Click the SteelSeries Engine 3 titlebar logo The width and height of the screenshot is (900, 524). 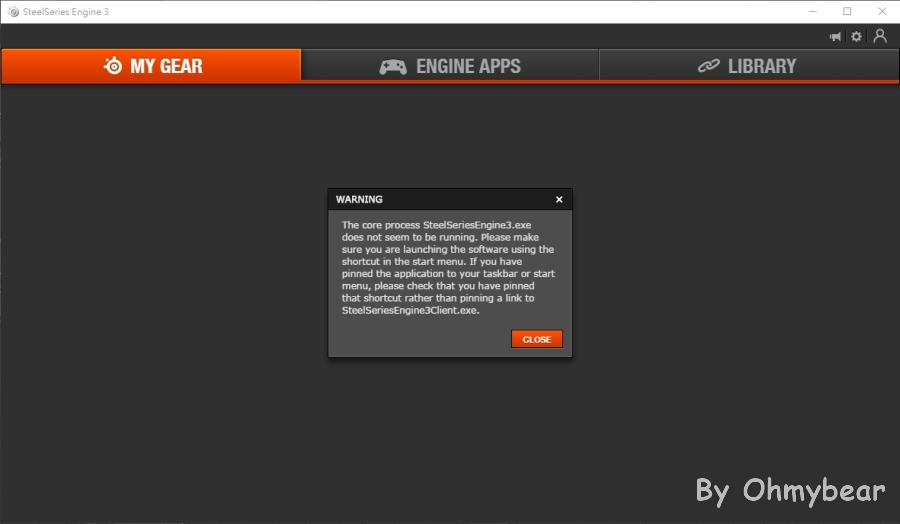point(13,11)
